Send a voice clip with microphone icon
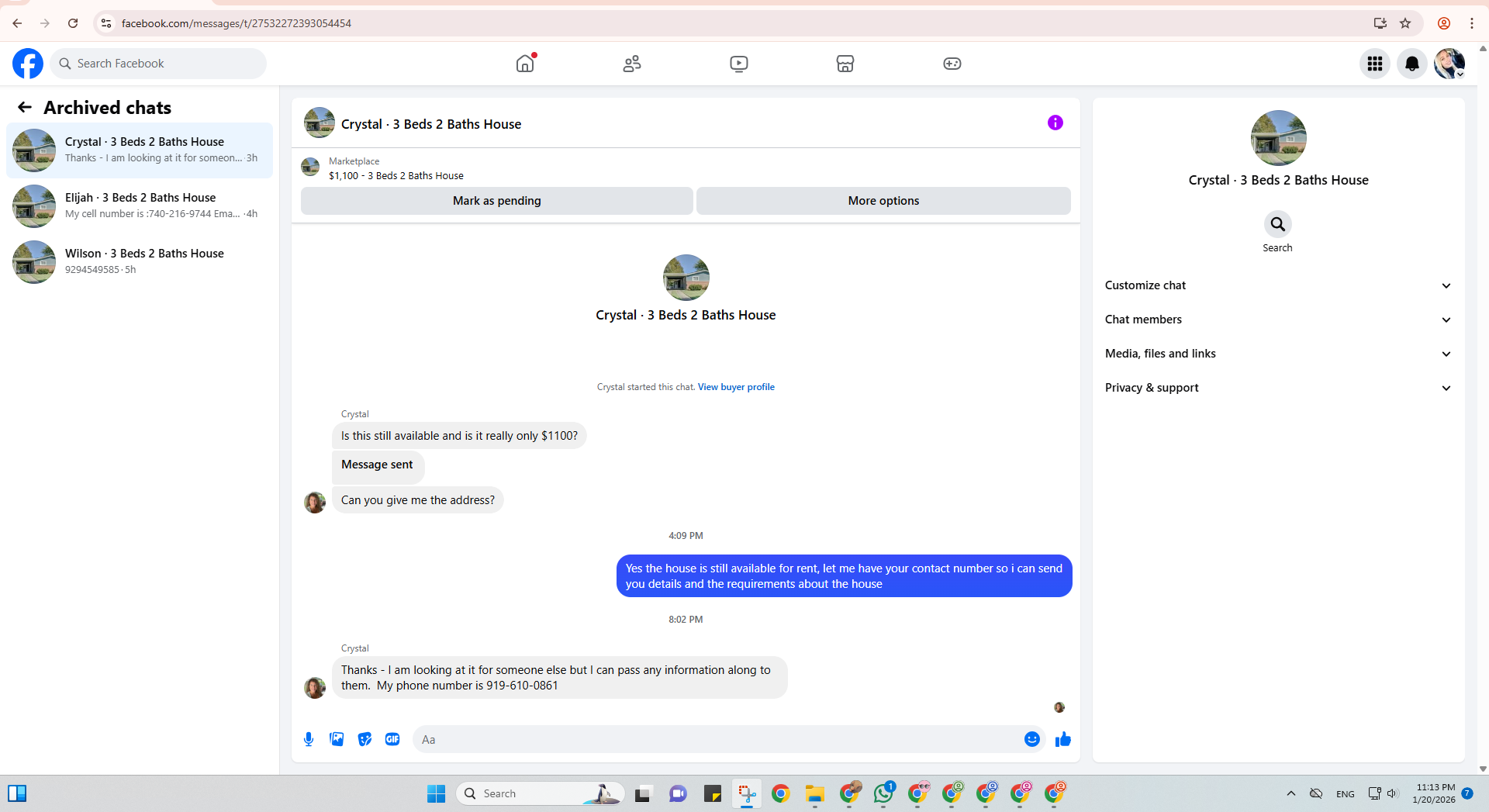 [x=309, y=739]
